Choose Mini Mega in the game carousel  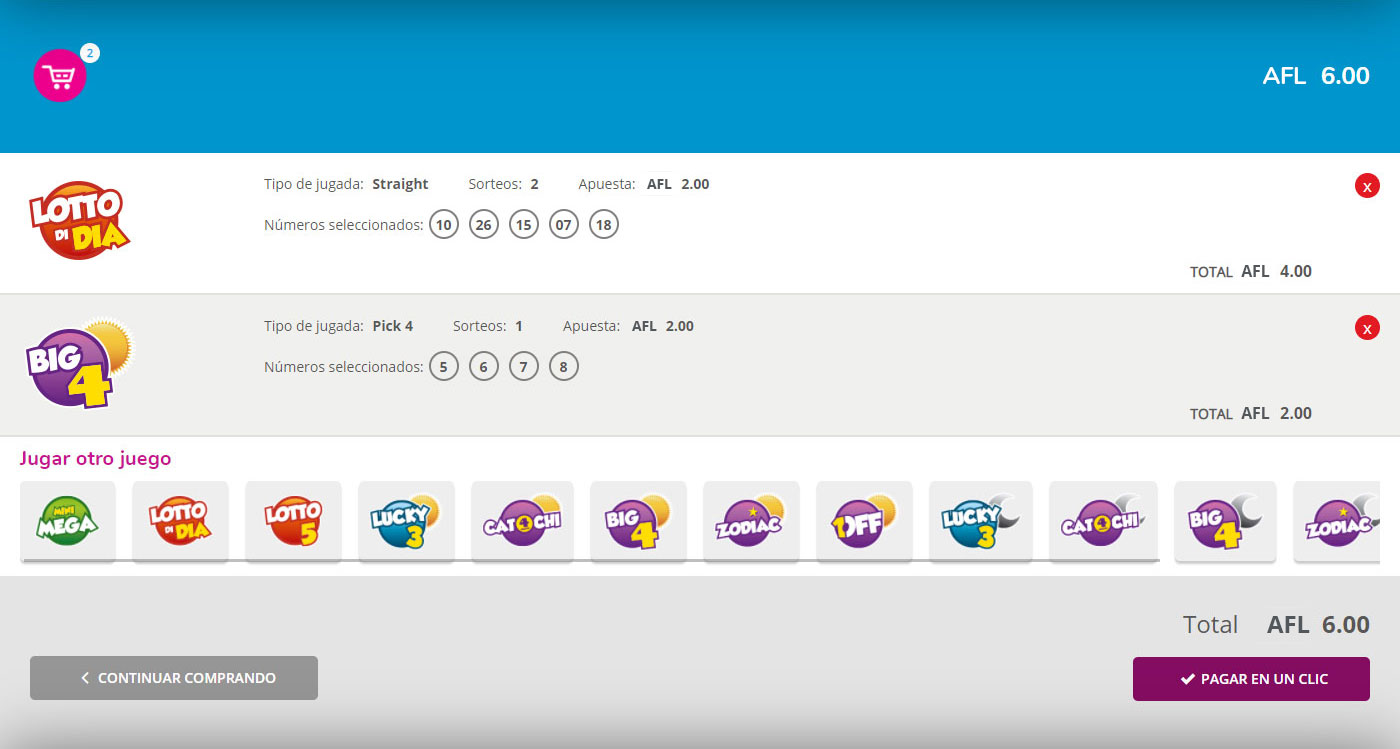pos(68,521)
